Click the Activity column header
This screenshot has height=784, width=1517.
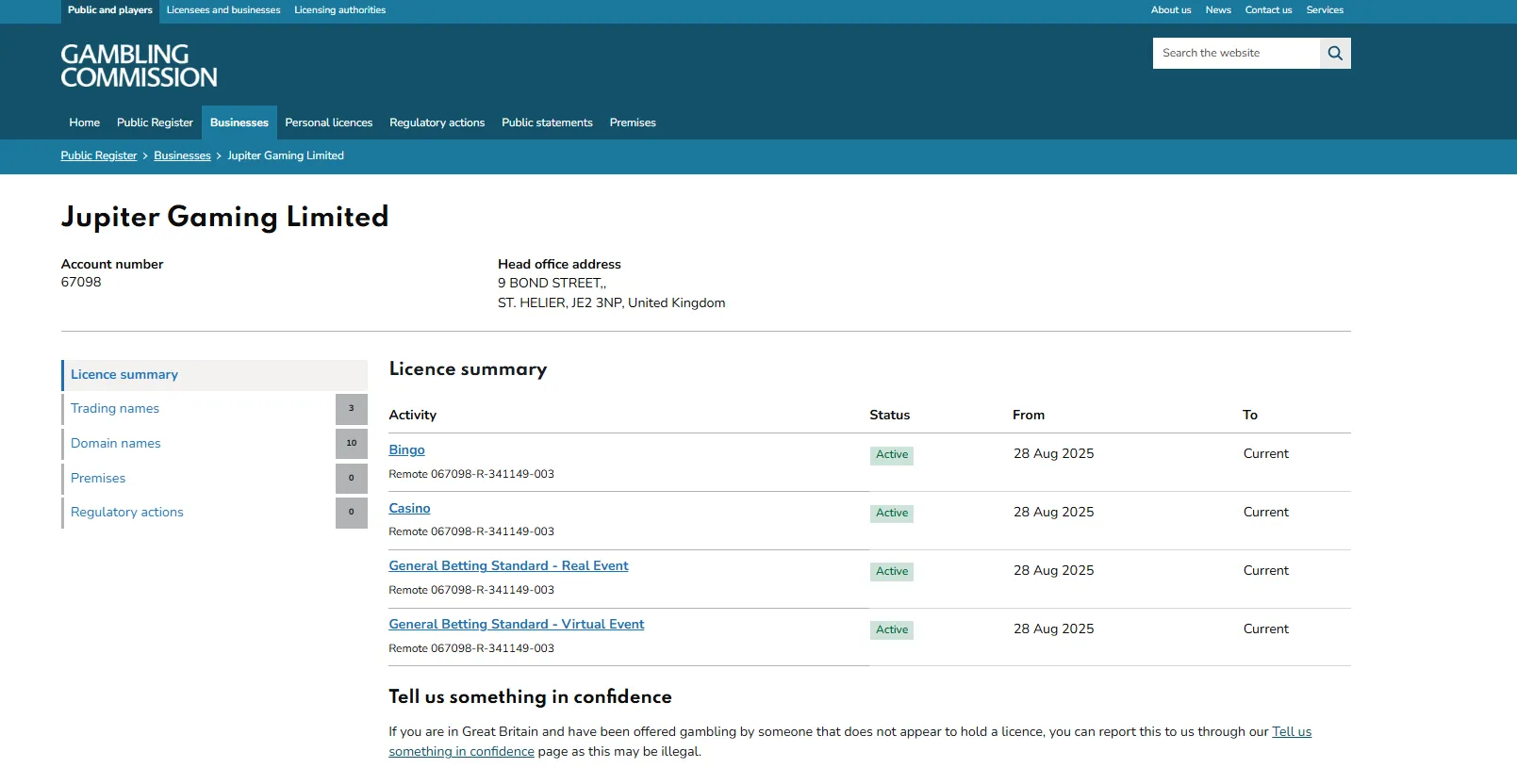click(x=413, y=416)
